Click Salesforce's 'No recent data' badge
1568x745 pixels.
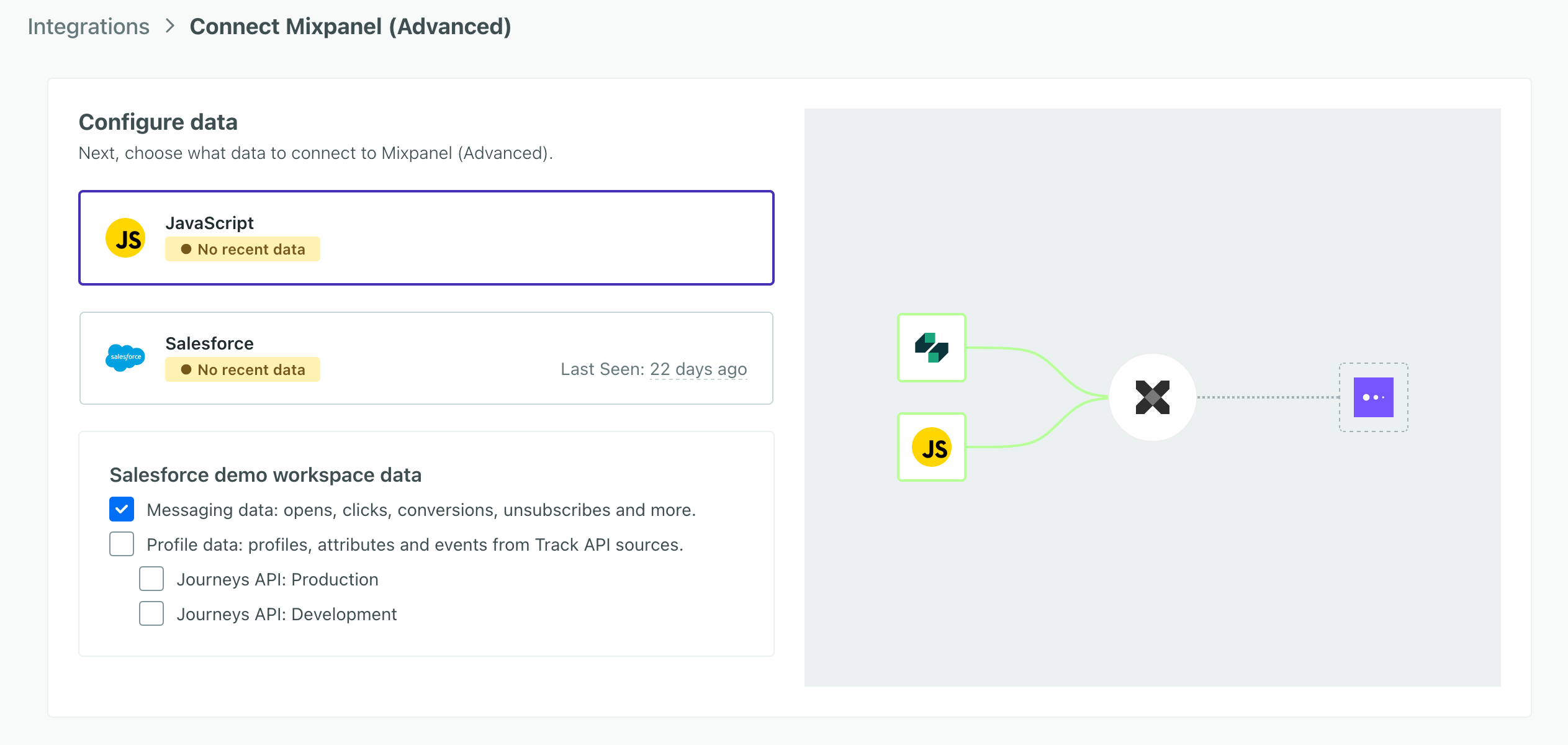click(x=243, y=370)
